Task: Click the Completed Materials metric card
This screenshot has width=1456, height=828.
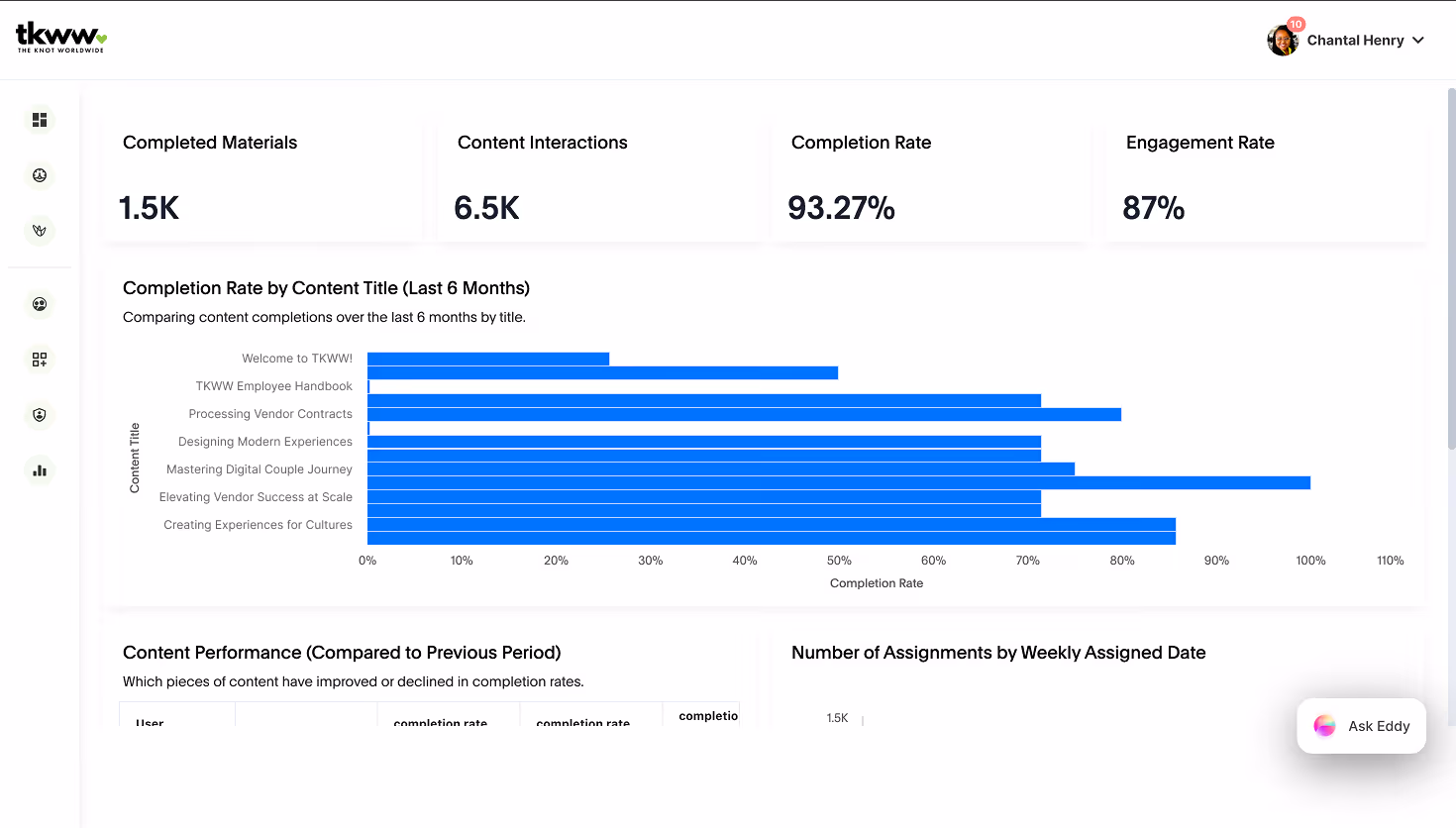Action: coord(261,178)
